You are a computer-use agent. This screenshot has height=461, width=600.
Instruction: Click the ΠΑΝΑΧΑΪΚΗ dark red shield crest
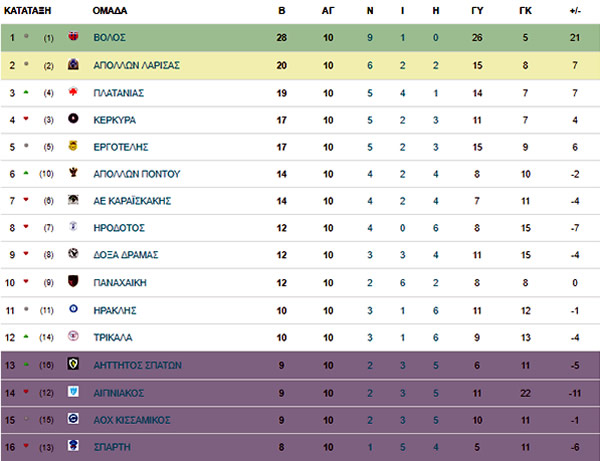(73, 281)
